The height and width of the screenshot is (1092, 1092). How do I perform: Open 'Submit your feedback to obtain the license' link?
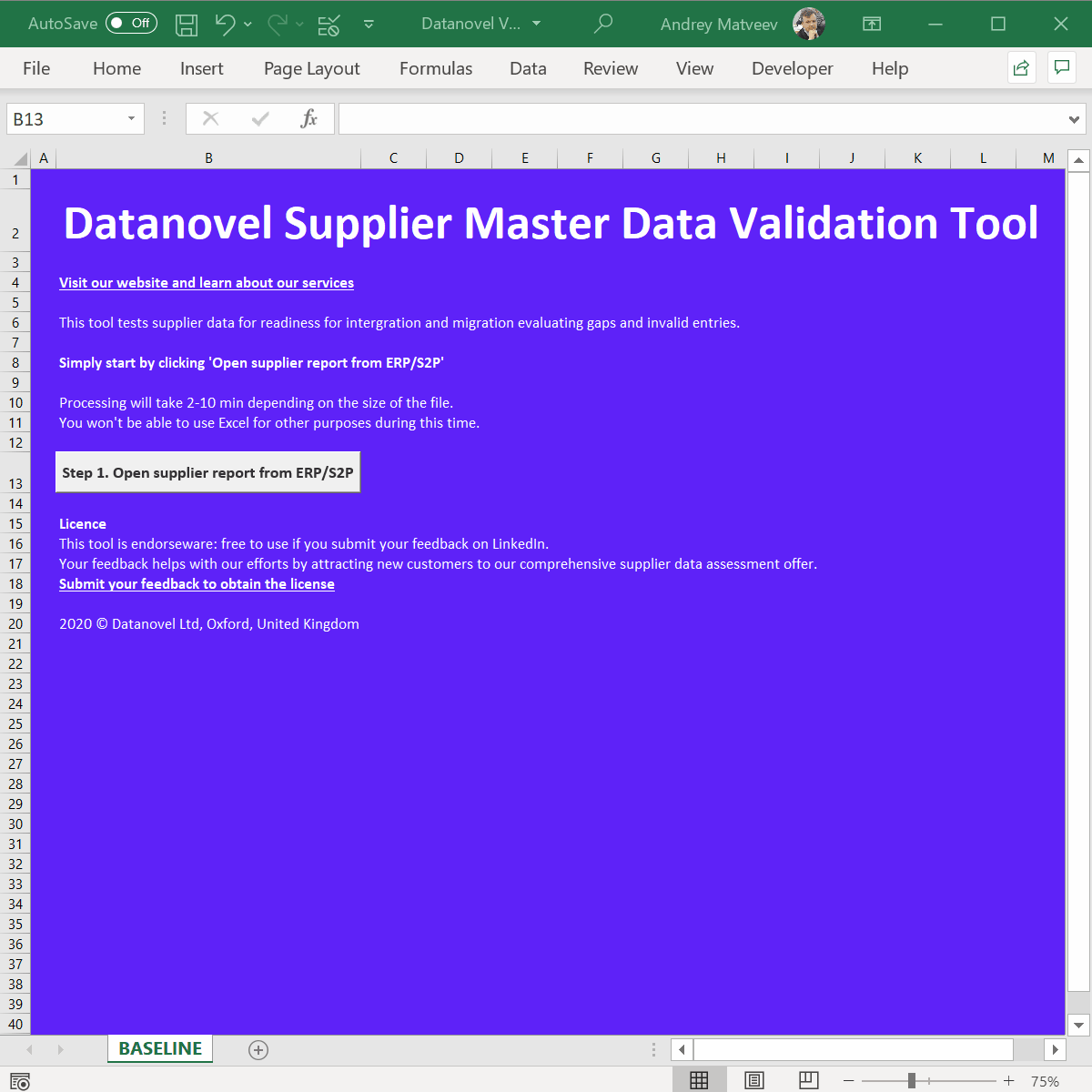click(197, 584)
